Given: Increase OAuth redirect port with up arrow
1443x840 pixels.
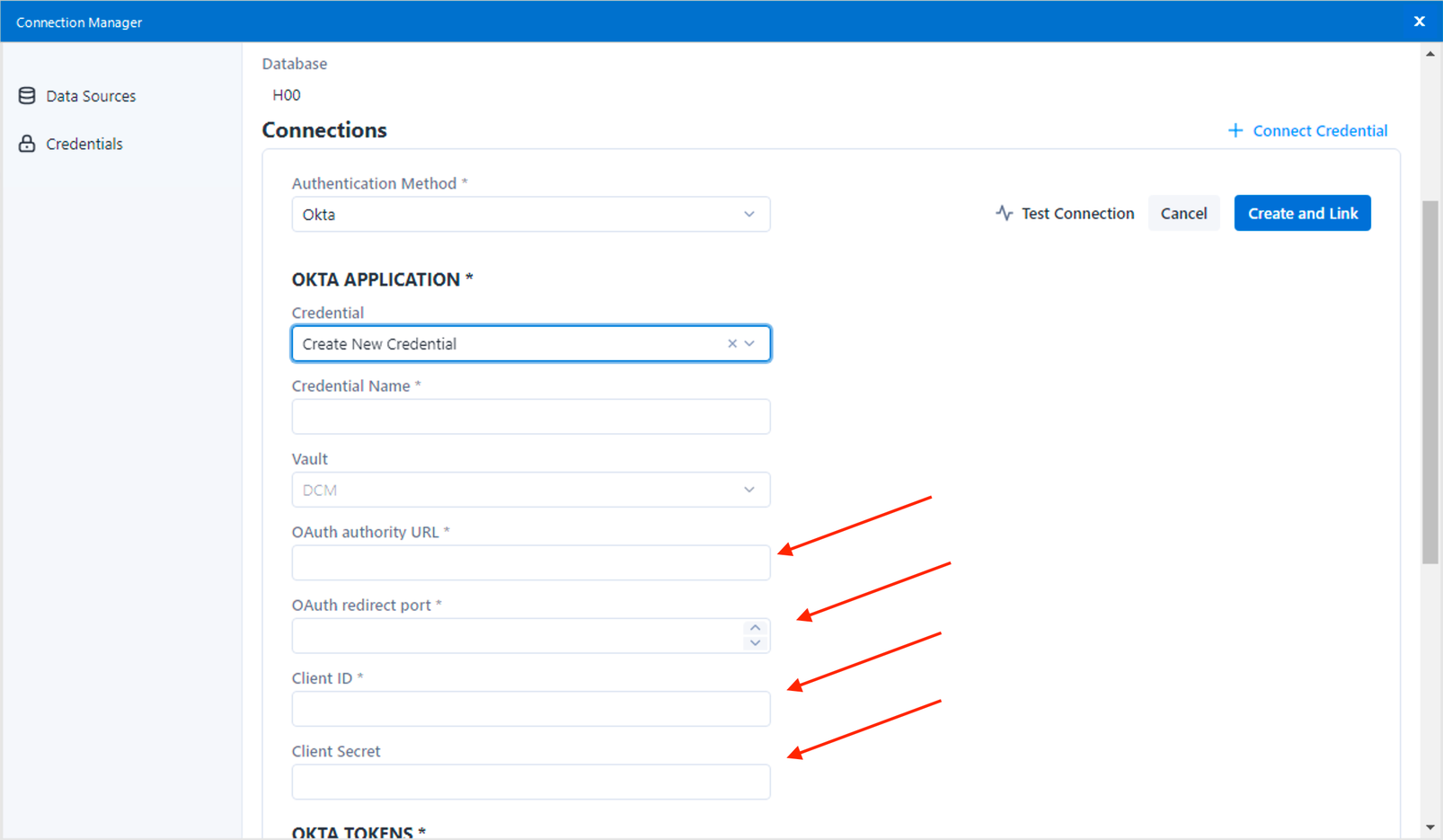Looking at the screenshot, I should pos(755,627).
